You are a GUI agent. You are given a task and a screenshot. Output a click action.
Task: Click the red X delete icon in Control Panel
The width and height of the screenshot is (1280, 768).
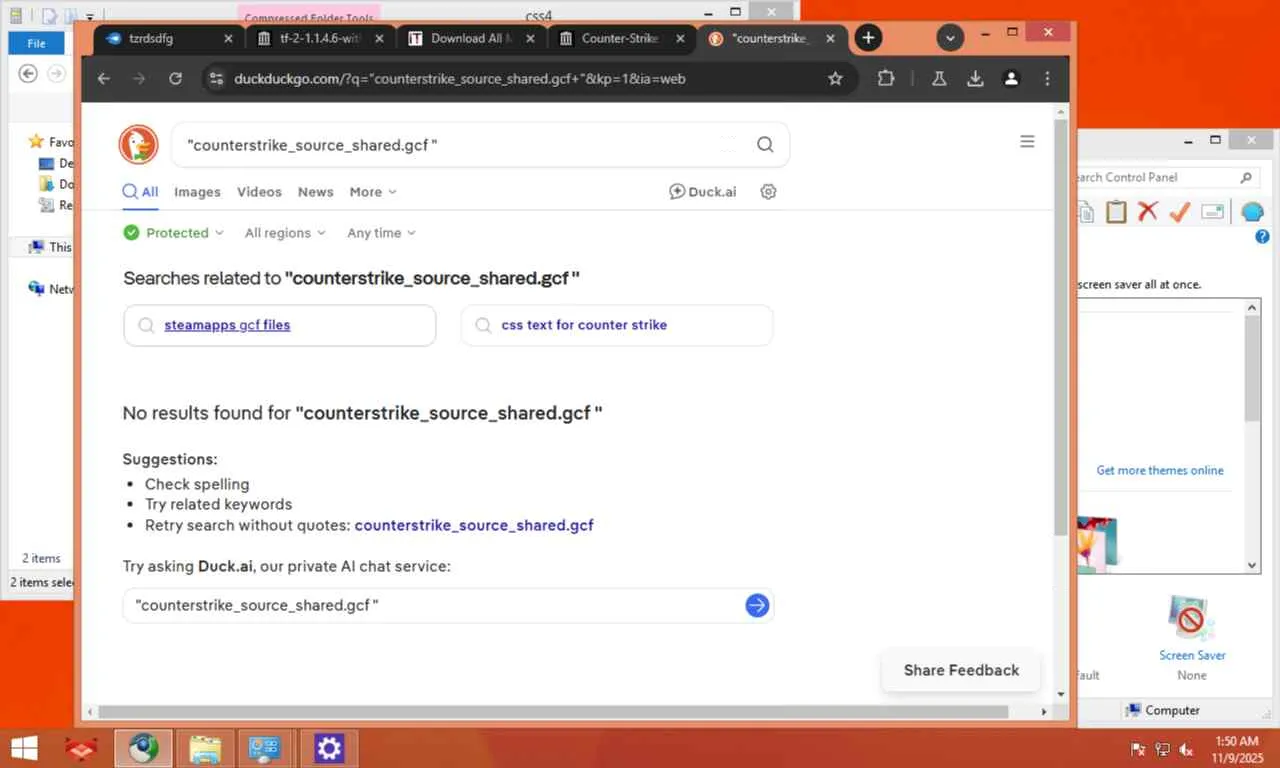(1148, 211)
